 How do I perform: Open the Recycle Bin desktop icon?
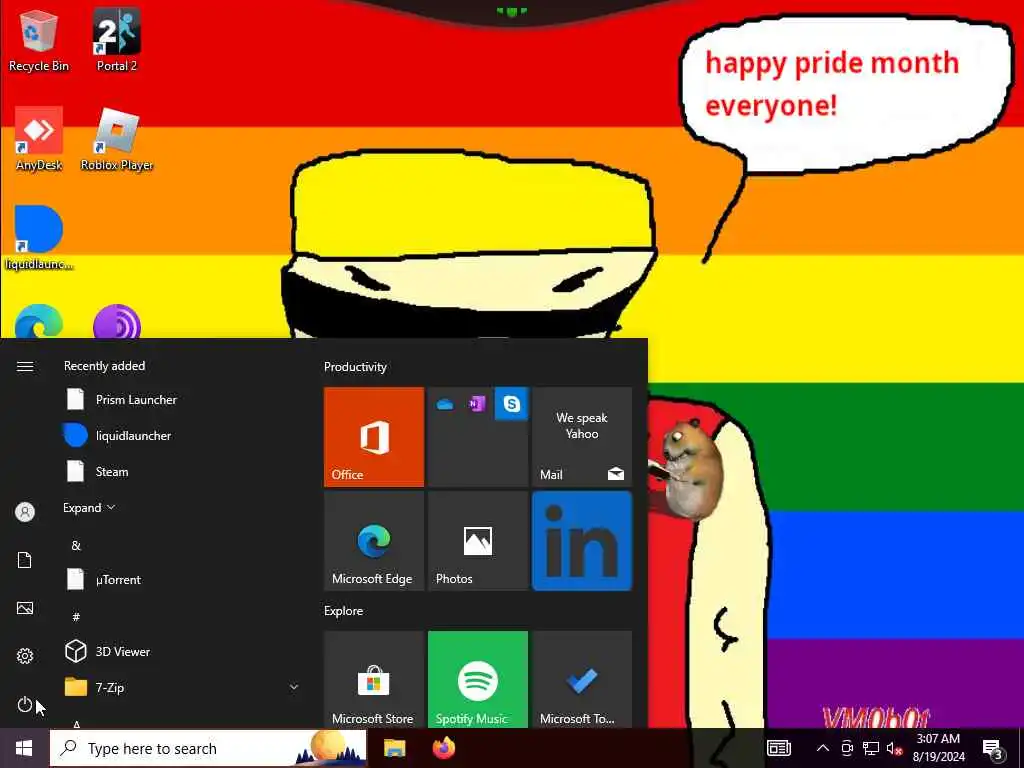click(x=39, y=40)
